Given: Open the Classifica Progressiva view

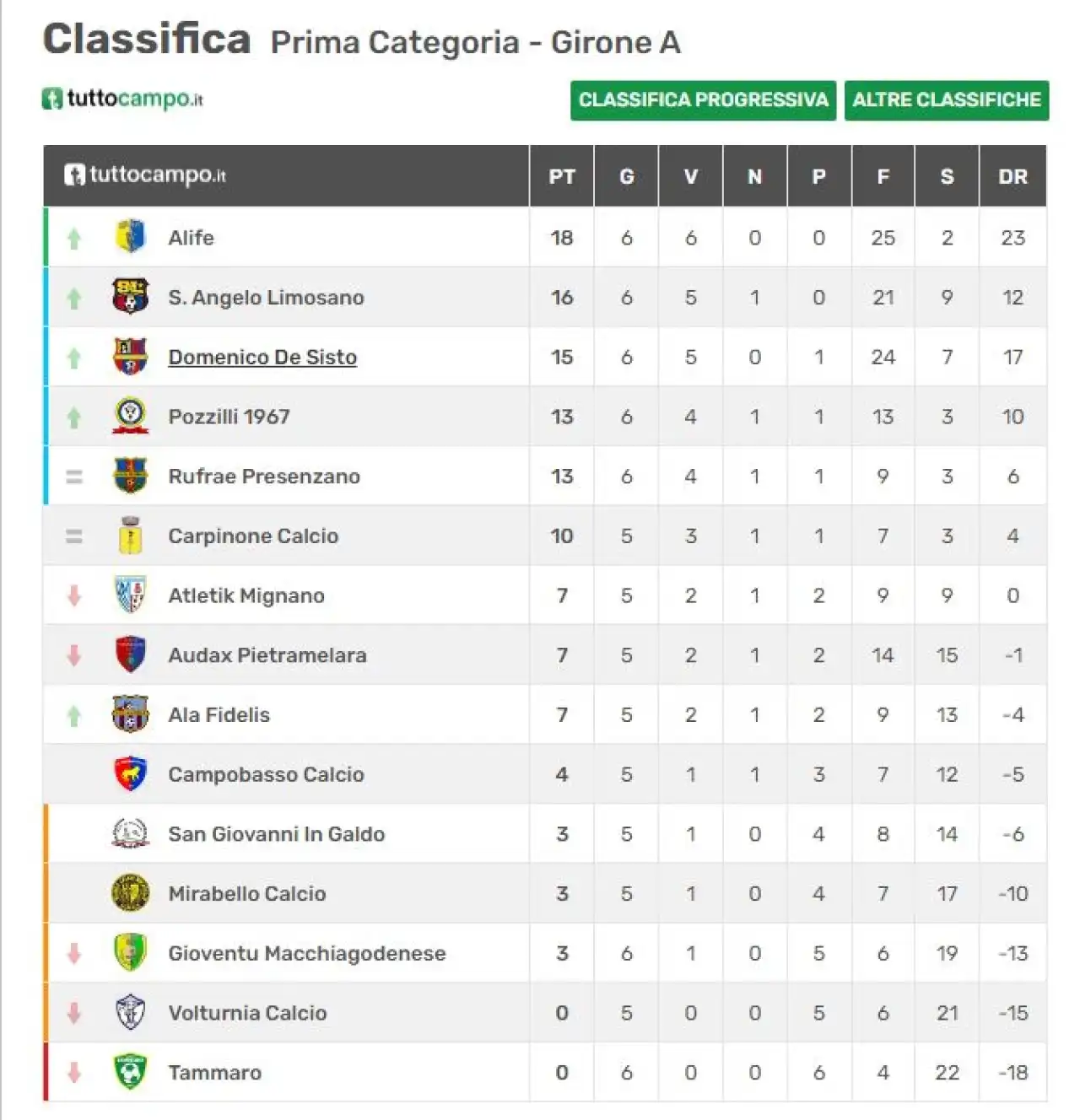Looking at the screenshot, I should click(x=703, y=100).
